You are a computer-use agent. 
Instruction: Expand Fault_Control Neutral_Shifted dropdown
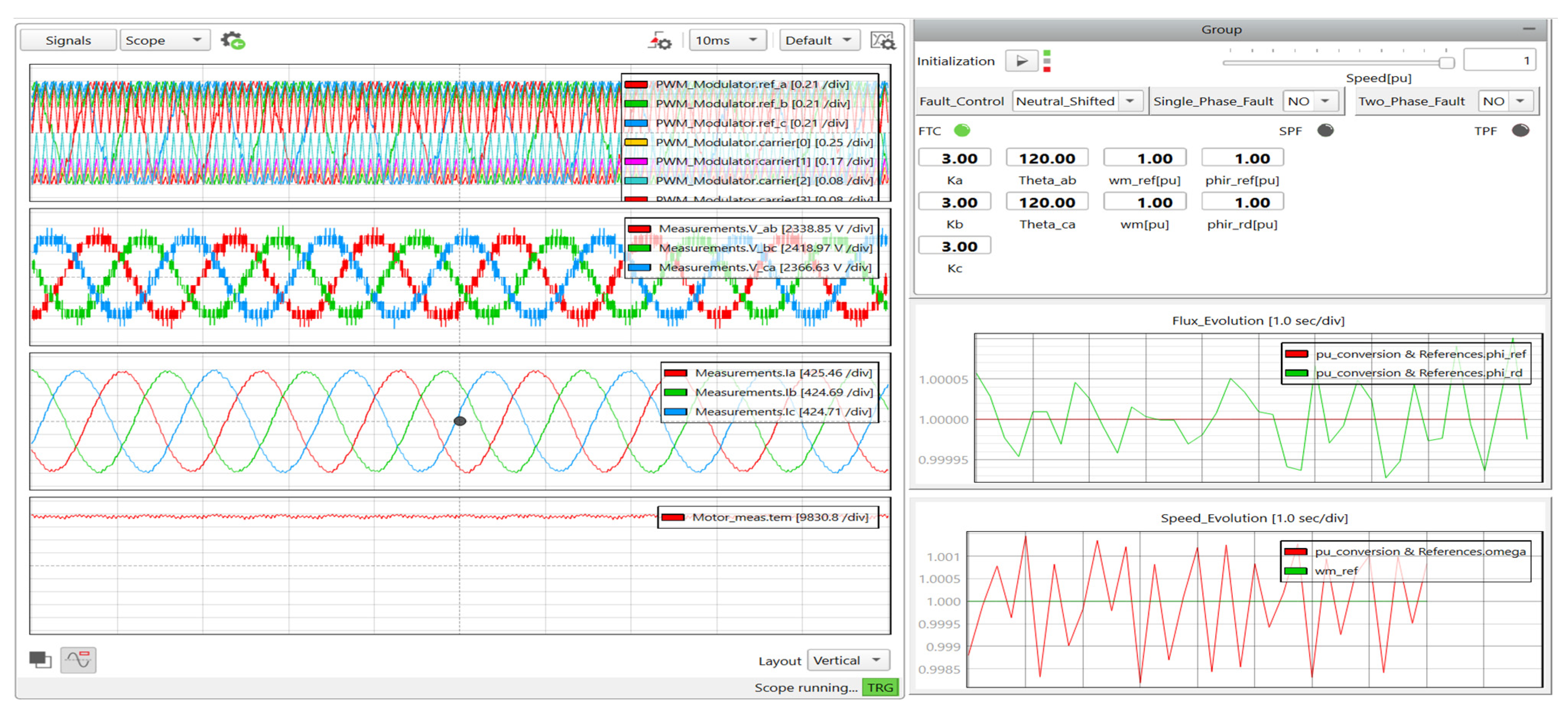click(1078, 101)
